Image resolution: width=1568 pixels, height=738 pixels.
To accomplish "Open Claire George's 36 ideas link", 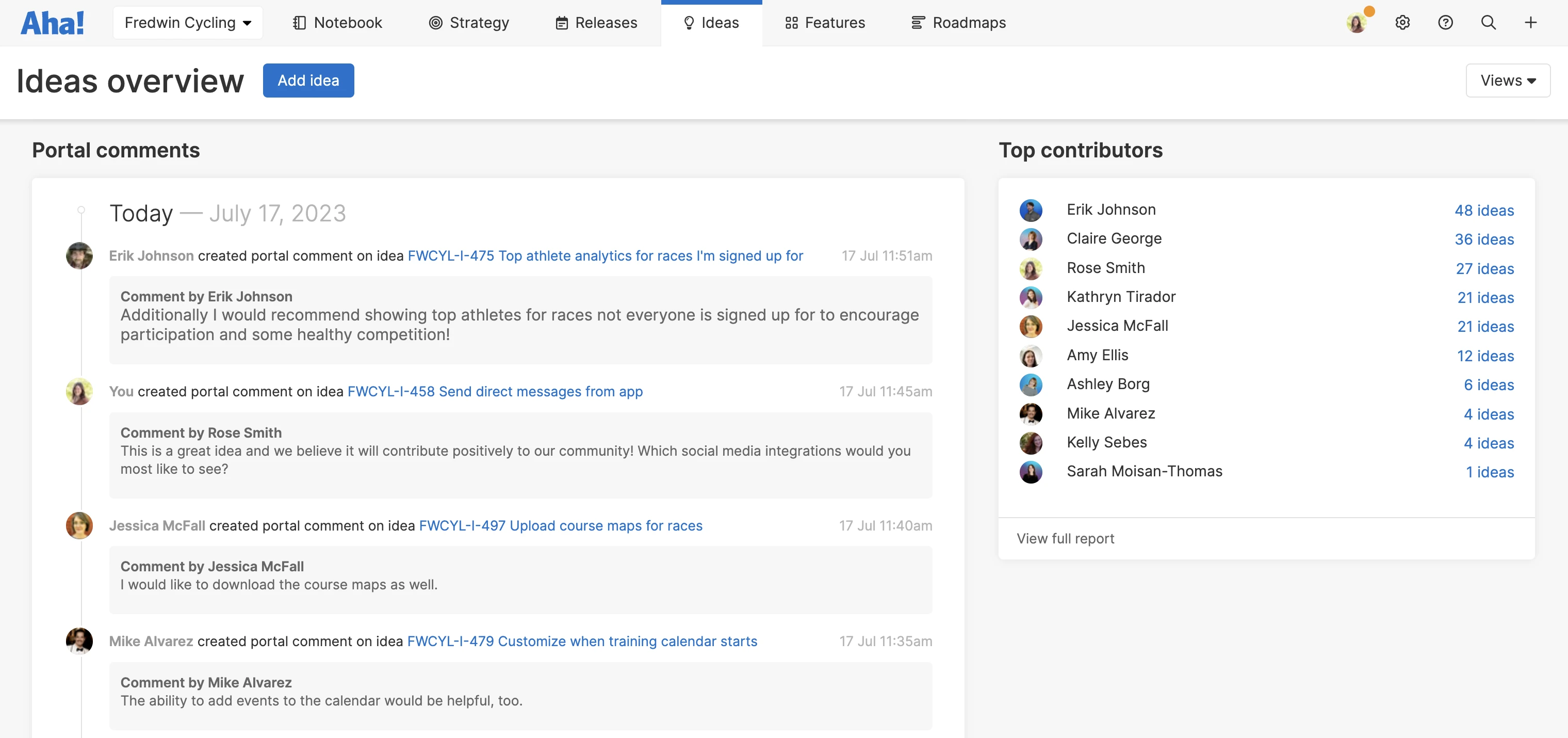I will point(1484,239).
